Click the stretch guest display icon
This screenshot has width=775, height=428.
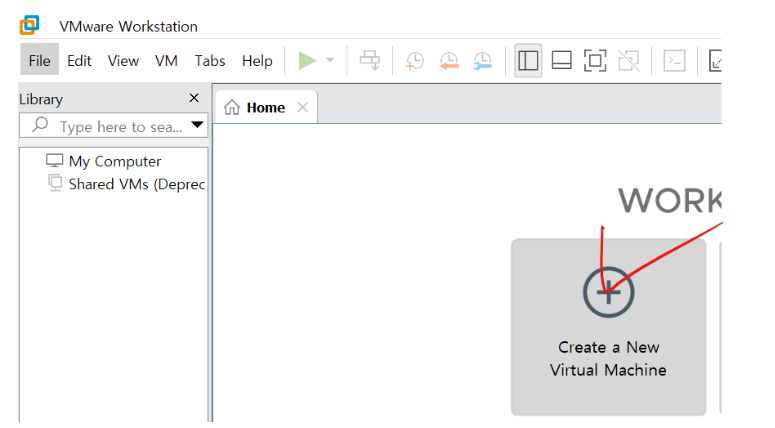pos(715,61)
